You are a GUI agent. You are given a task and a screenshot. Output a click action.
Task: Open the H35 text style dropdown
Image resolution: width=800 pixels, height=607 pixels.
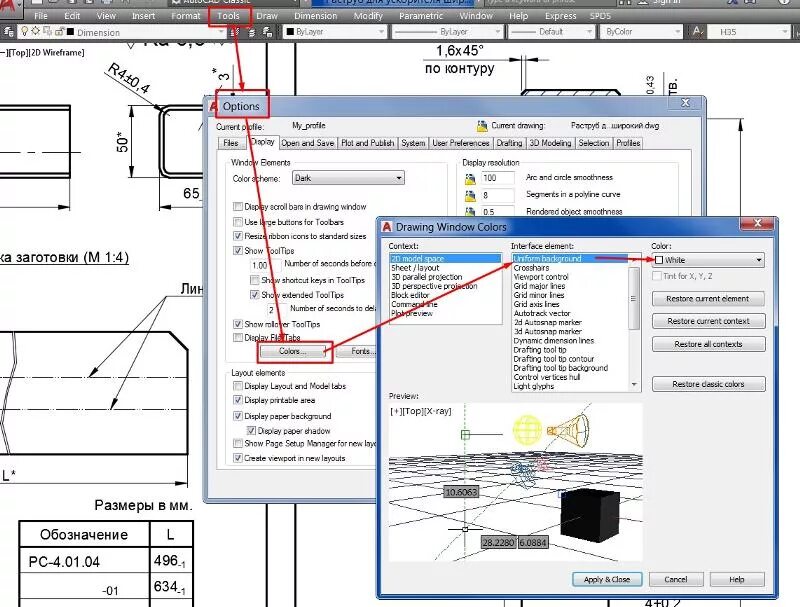click(x=784, y=32)
